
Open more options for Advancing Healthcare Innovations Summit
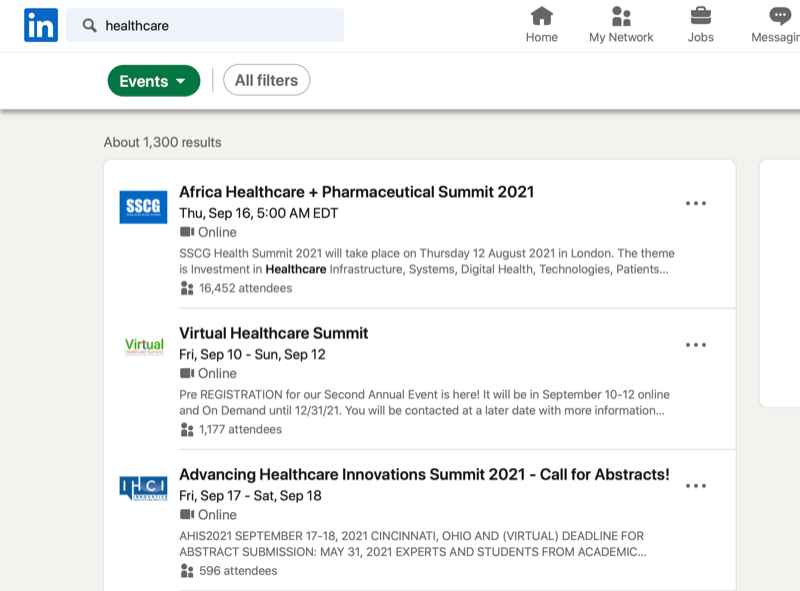(696, 486)
